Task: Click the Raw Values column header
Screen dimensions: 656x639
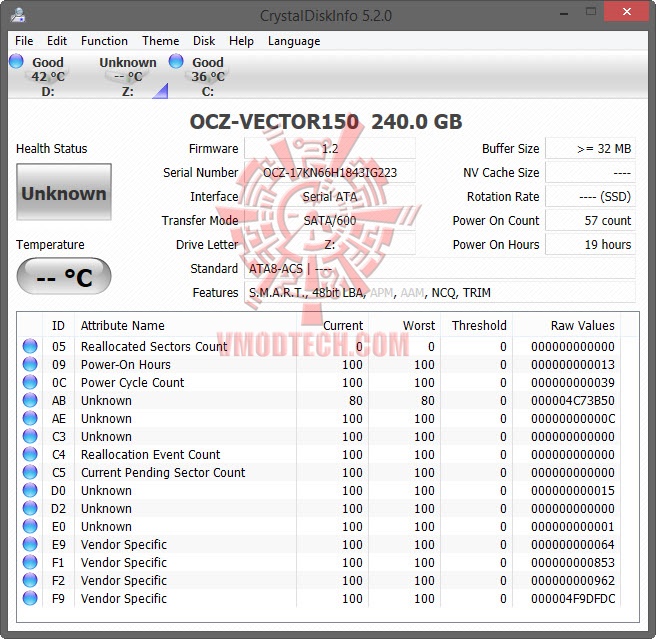Action: point(566,326)
